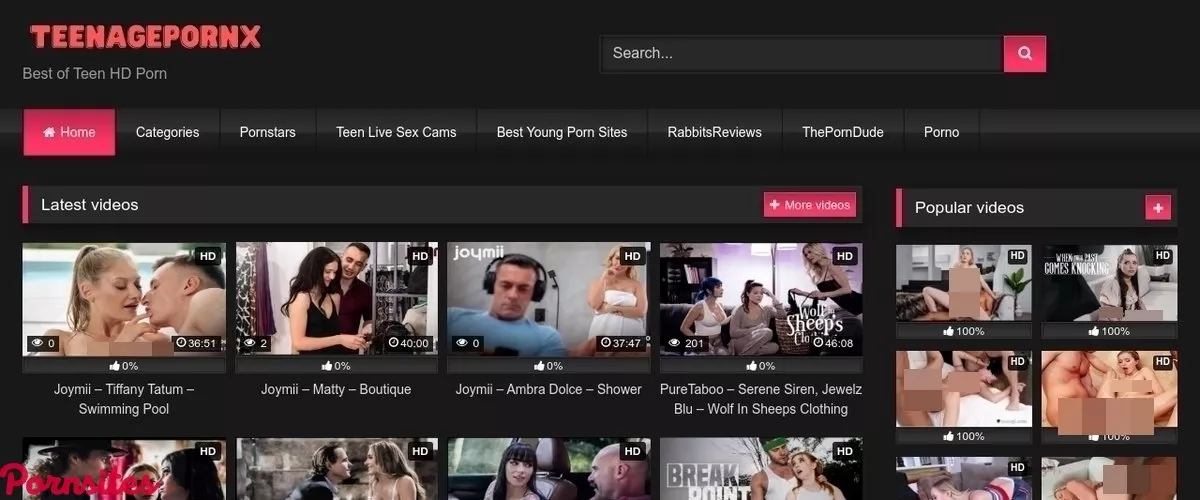Click the home icon in the navigation bar
This screenshot has height=500, width=1200.
click(49, 132)
